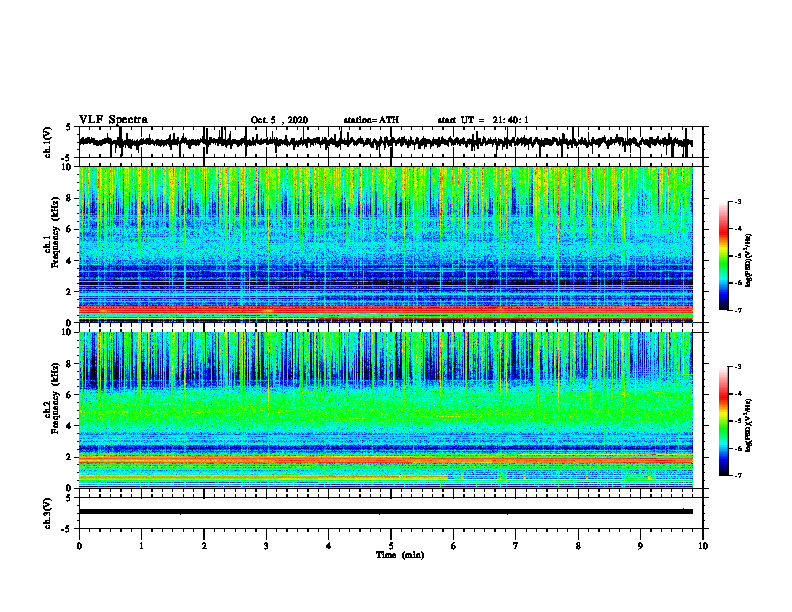Click inside the ch.2 spectrogram panel
The height and width of the screenshot is (612, 792).
pyautogui.click(x=385, y=410)
